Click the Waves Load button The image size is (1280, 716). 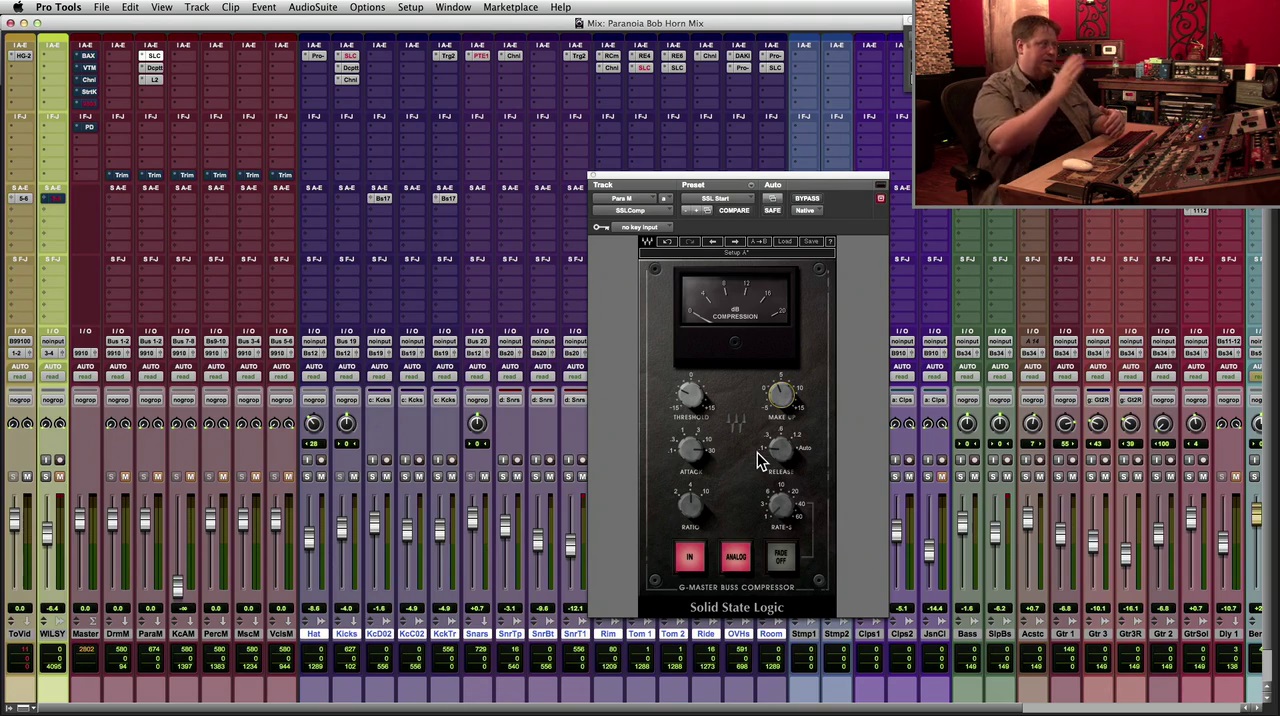[x=785, y=242]
